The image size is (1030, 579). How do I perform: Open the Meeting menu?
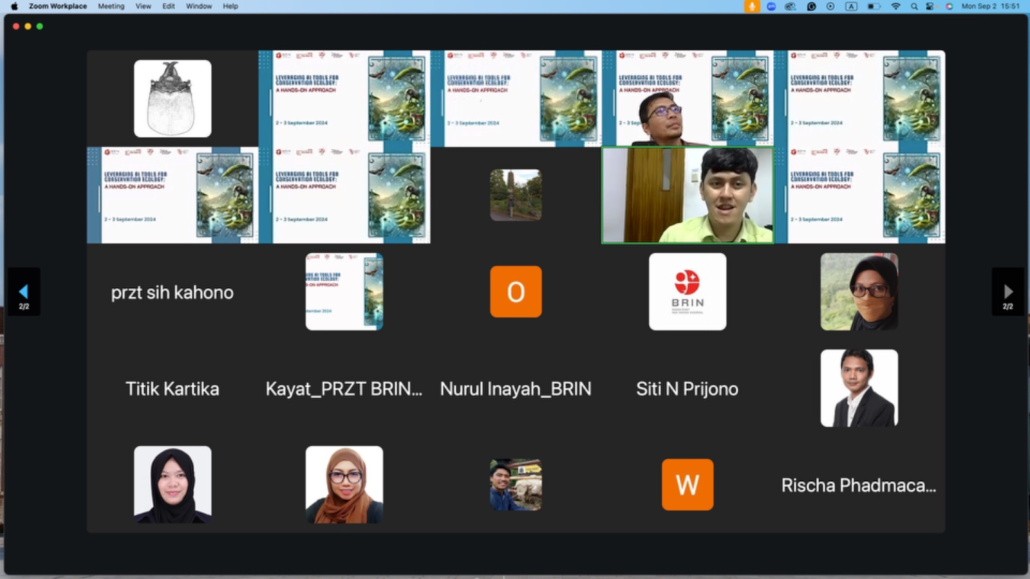(x=111, y=6)
